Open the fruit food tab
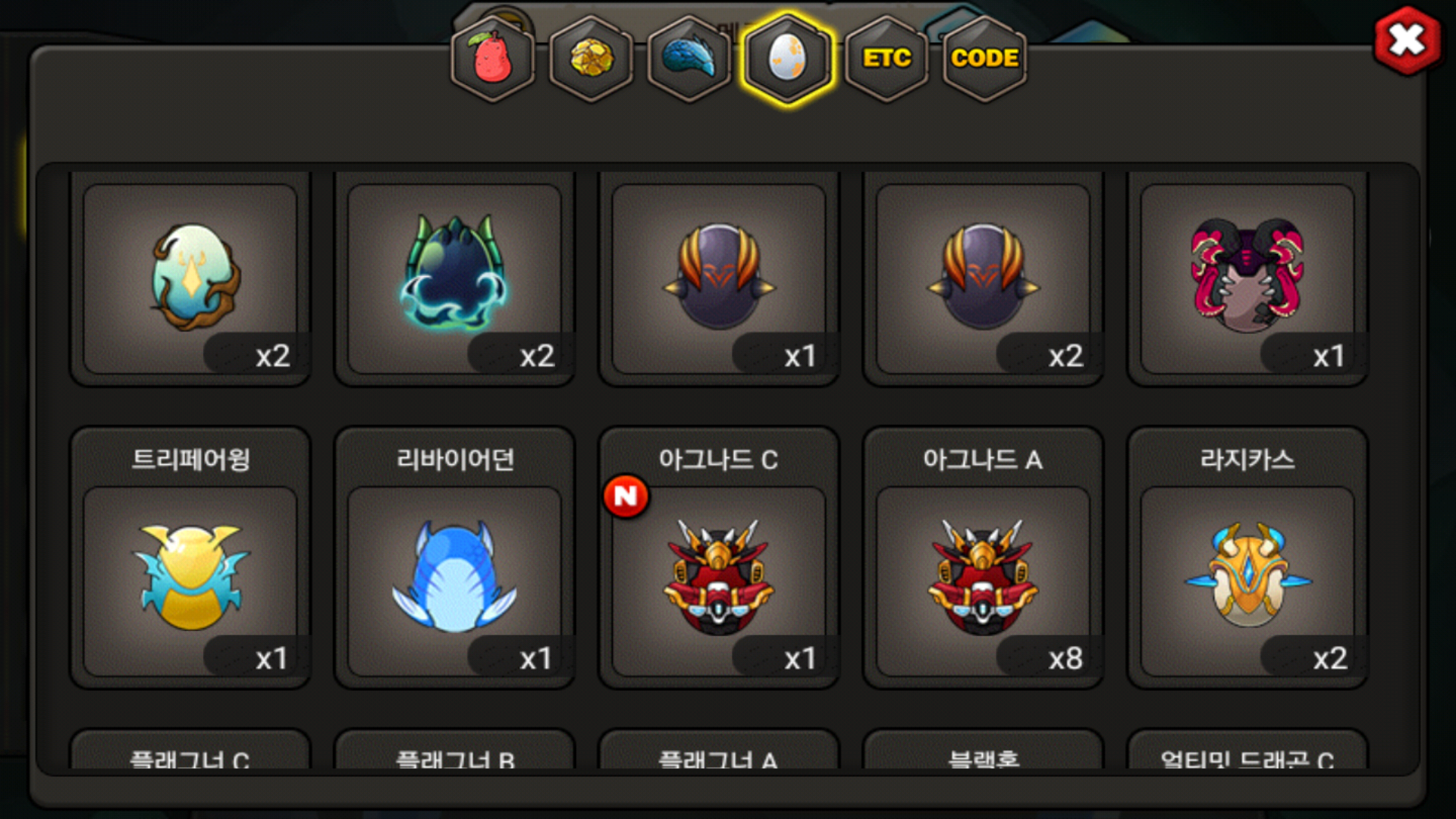The image size is (1456, 819). click(x=493, y=58)
